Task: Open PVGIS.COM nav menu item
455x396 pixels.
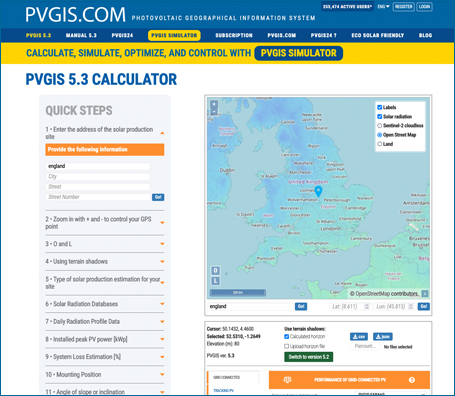Action: point(282,35)
